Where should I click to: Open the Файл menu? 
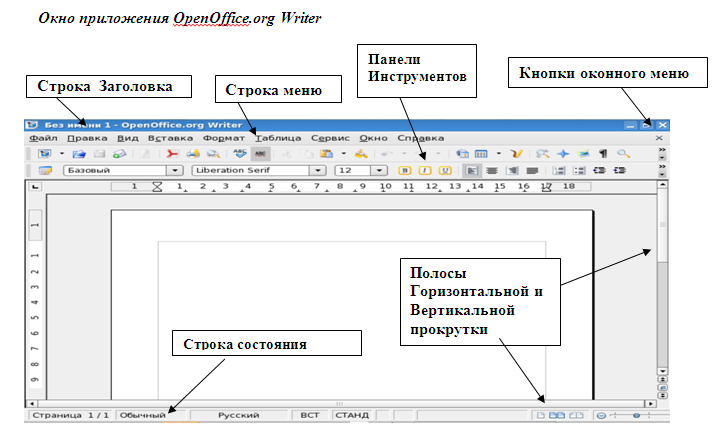pos(43,138)
